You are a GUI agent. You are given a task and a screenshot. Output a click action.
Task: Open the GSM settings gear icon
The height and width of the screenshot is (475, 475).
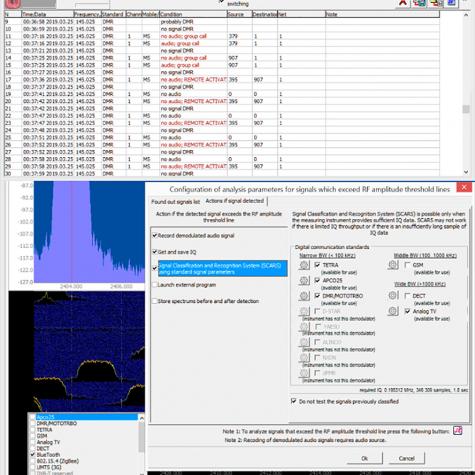[393, 265]
